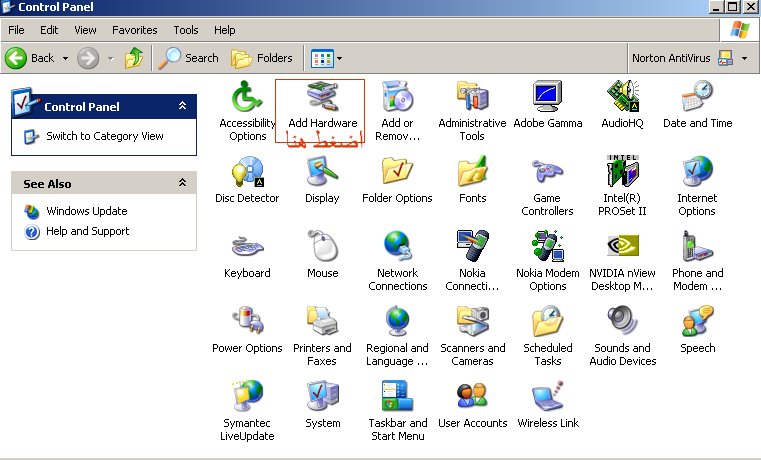Viewport: 761px width, 460px height.
Task: Open the Help menu
Action: (x=224, y=30)
